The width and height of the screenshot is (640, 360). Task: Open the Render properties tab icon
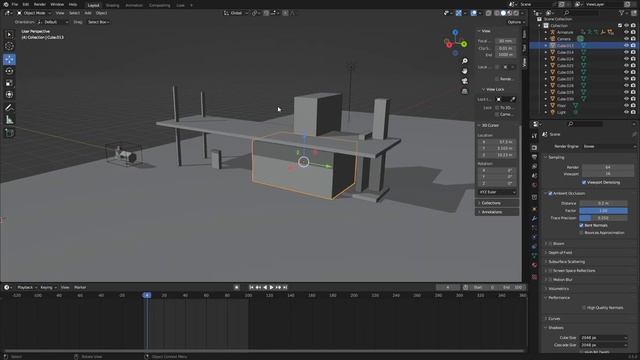point(534,148)
